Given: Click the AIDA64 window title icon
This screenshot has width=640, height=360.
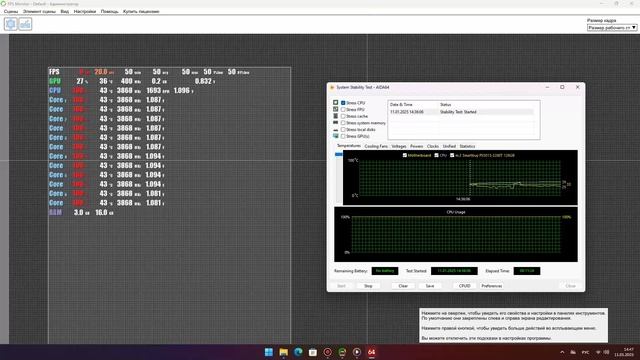Looking at the screenshot, I should pyautogui.click(x=332, y=87).
